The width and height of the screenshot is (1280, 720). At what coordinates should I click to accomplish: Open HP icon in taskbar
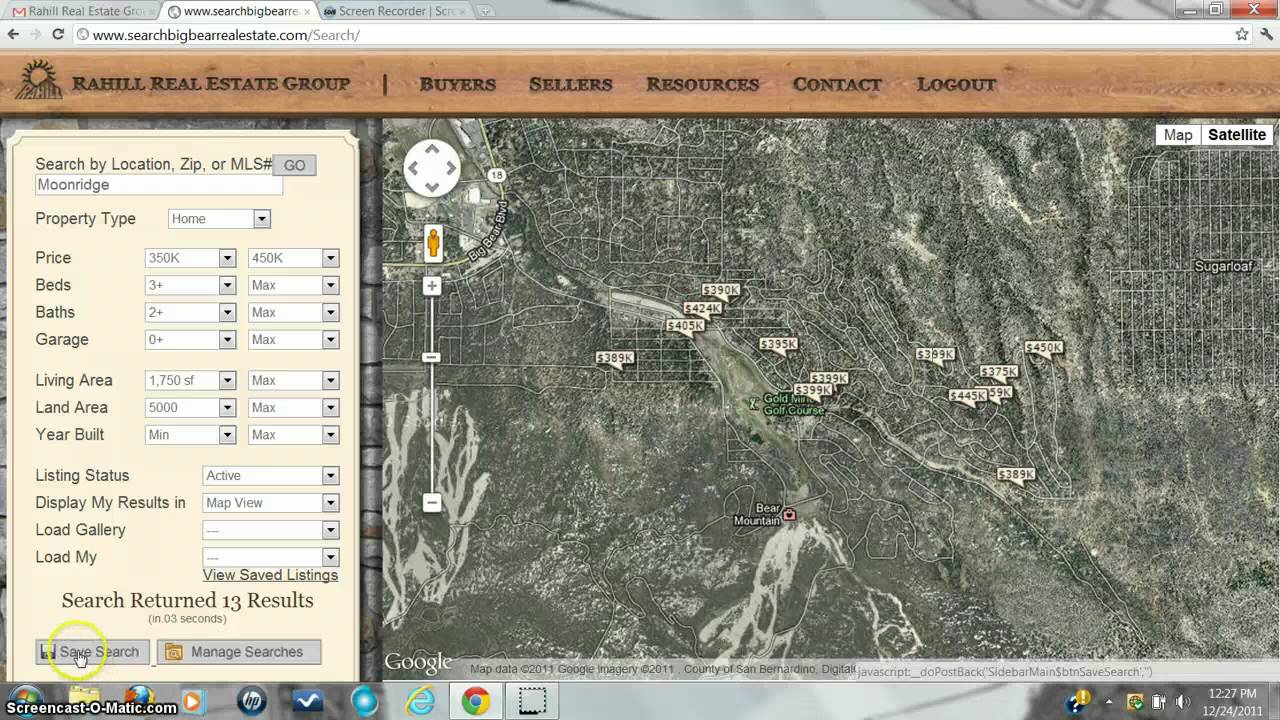pos(252,702)
